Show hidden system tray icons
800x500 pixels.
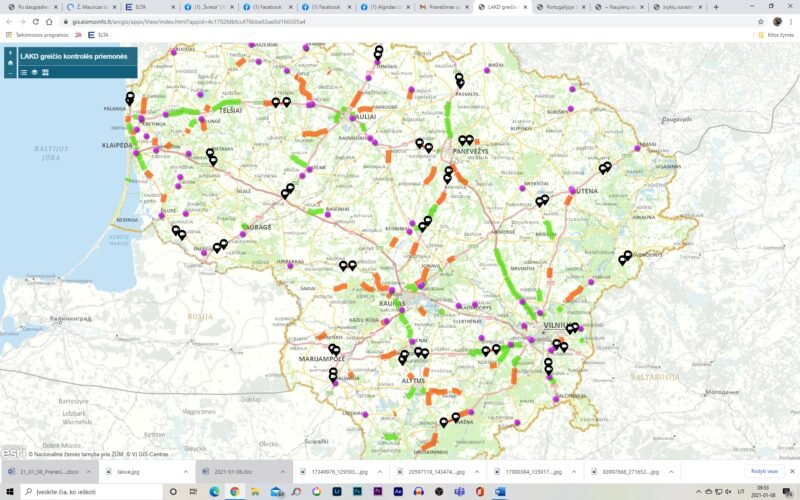pyautogui.click(x=698, y=492)
